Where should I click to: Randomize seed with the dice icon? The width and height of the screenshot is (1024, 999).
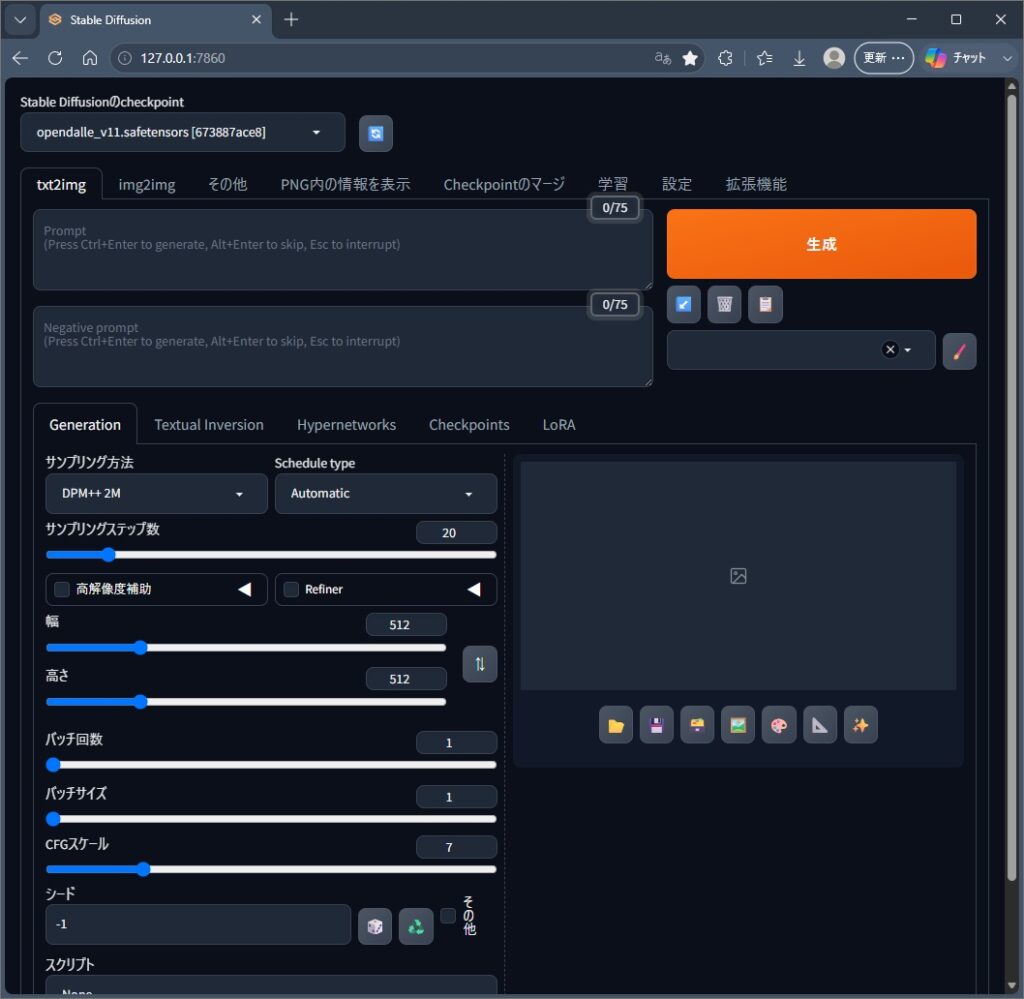375,926
